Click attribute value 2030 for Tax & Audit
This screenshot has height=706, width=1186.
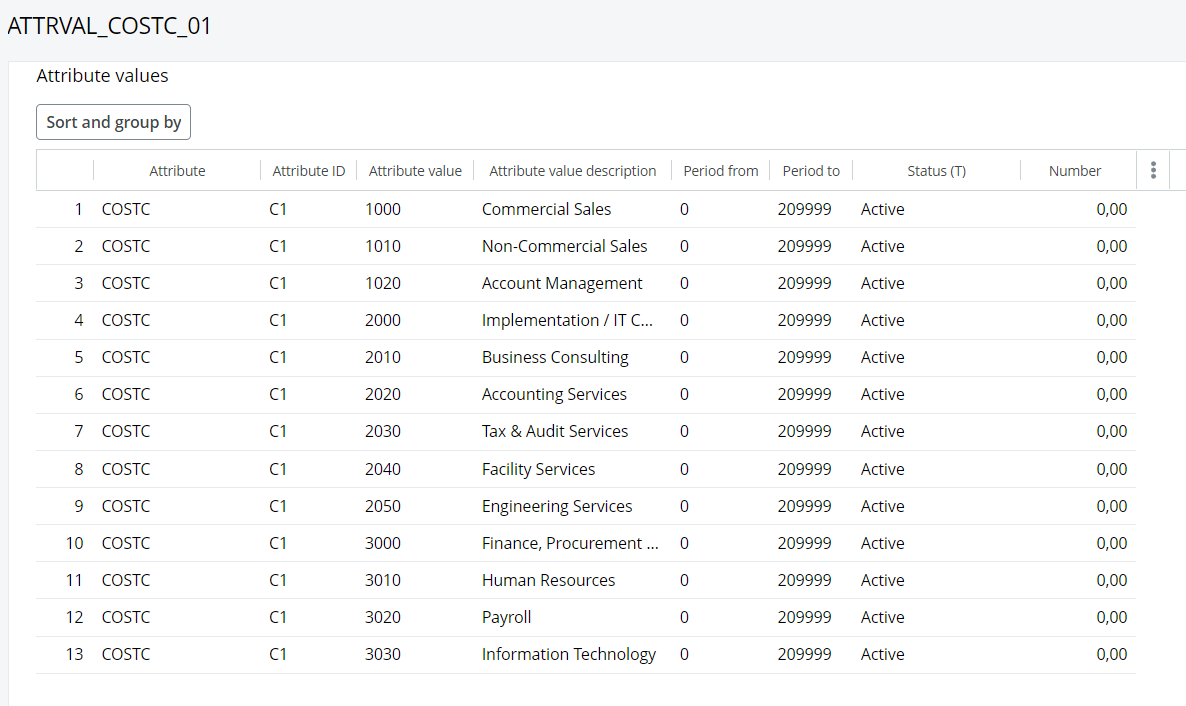pos(383,431)
